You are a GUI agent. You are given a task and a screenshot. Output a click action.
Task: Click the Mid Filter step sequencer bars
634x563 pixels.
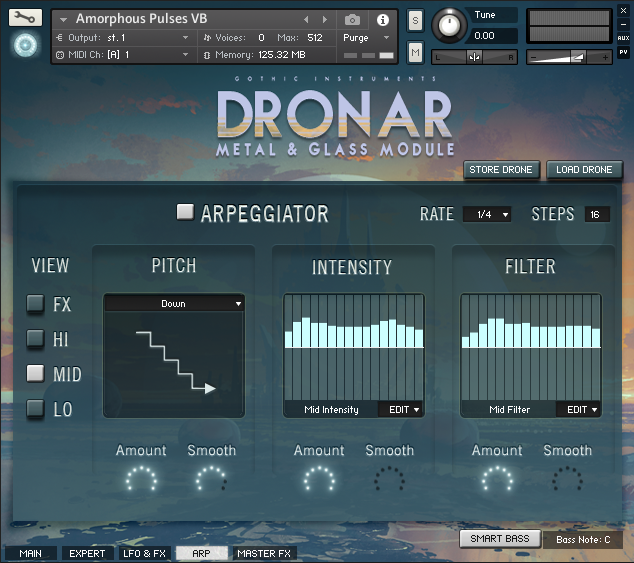[531, 348]
